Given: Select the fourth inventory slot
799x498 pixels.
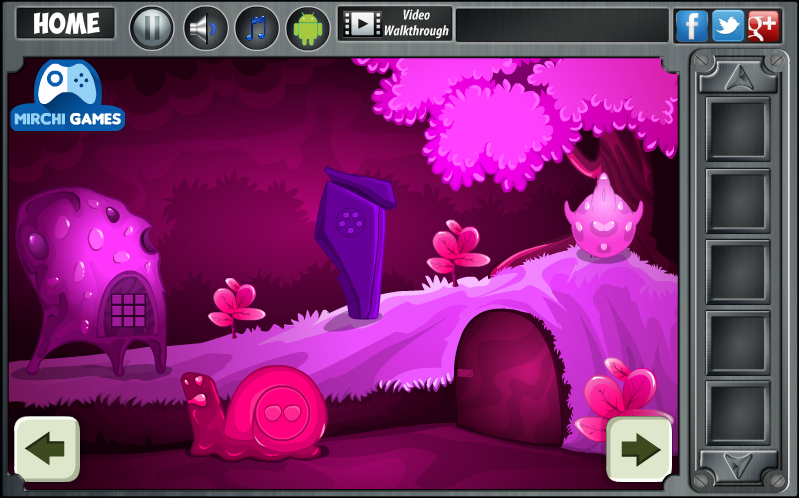Looking at the screenshot, I should [x=737, y=343].
